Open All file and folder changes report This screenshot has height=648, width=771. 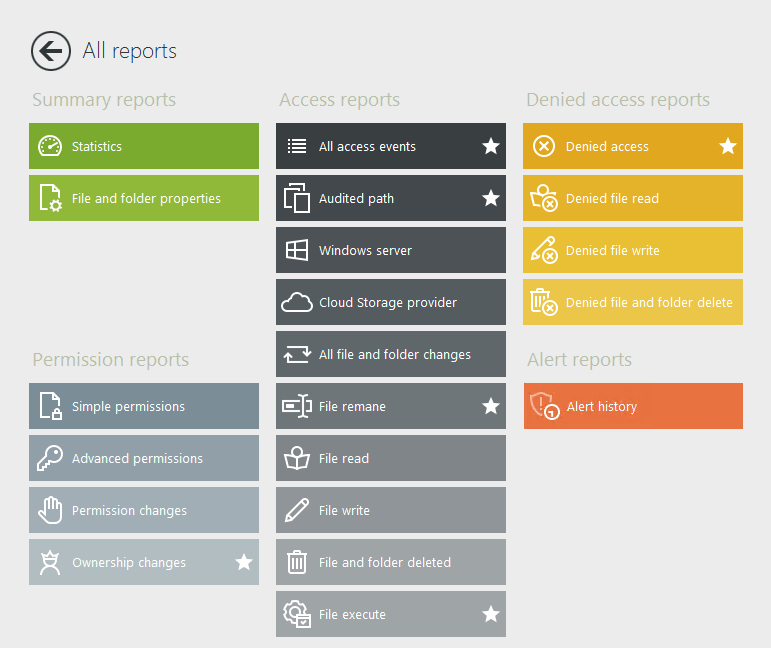point(394,354)
